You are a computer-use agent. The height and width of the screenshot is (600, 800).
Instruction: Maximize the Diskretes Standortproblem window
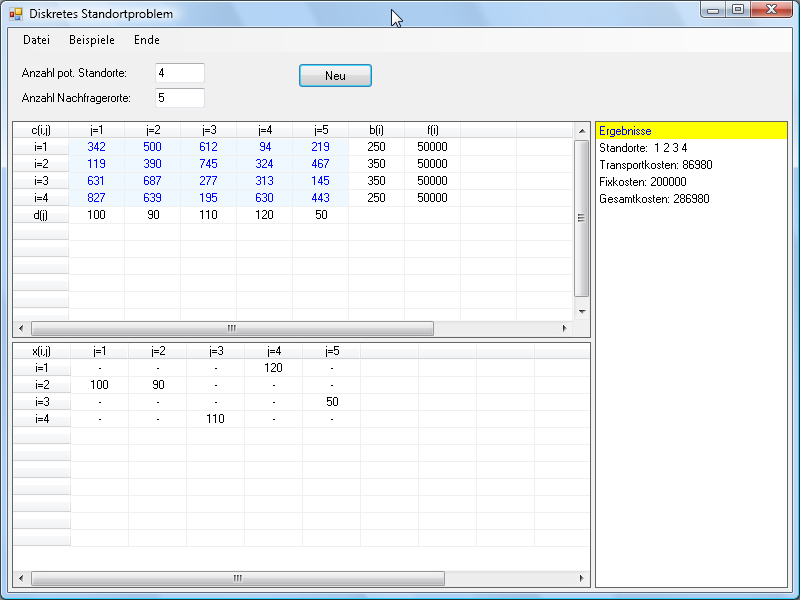click(x=738, y=10)
